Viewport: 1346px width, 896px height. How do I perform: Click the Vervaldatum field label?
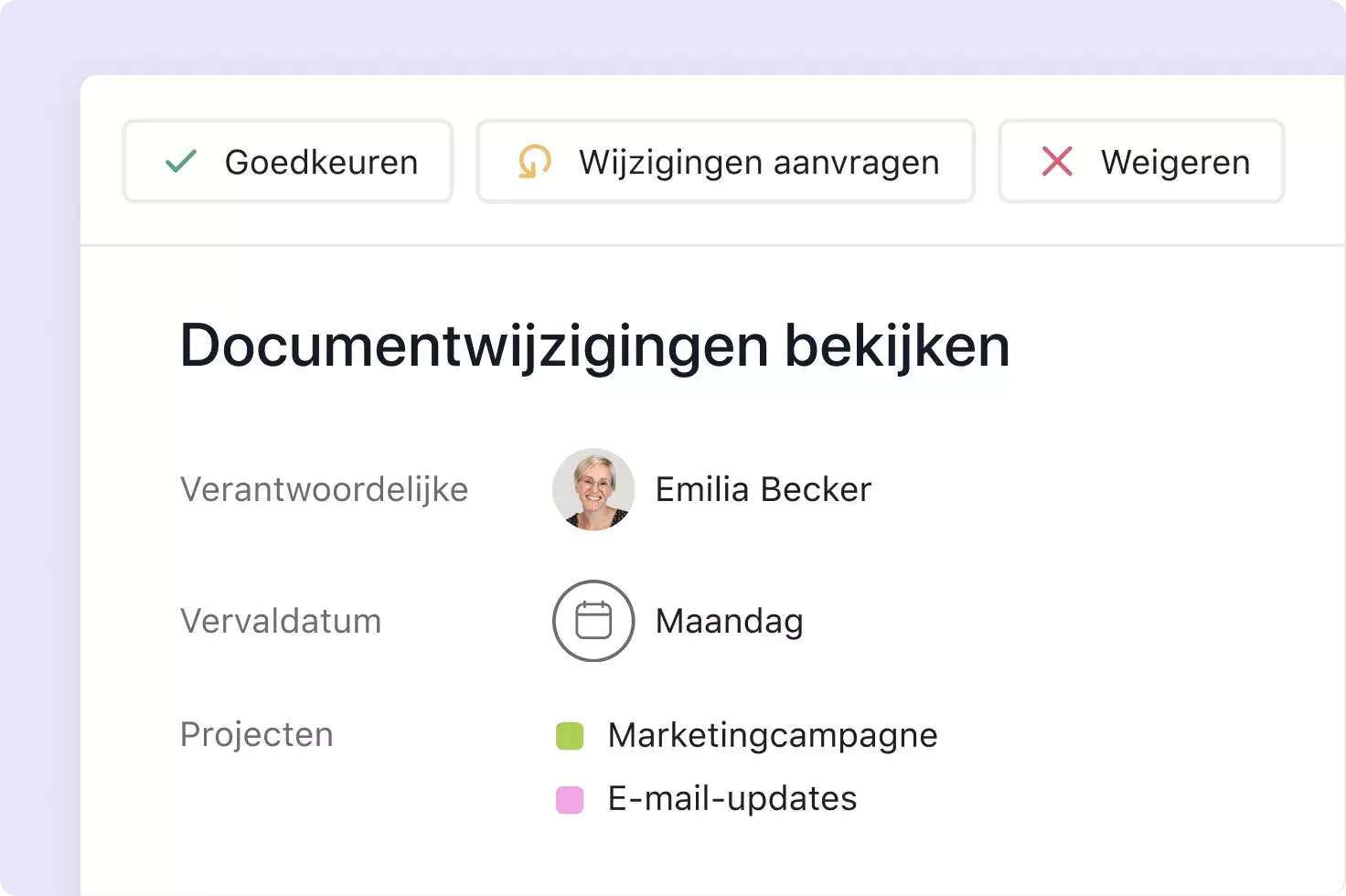(281, 621)
